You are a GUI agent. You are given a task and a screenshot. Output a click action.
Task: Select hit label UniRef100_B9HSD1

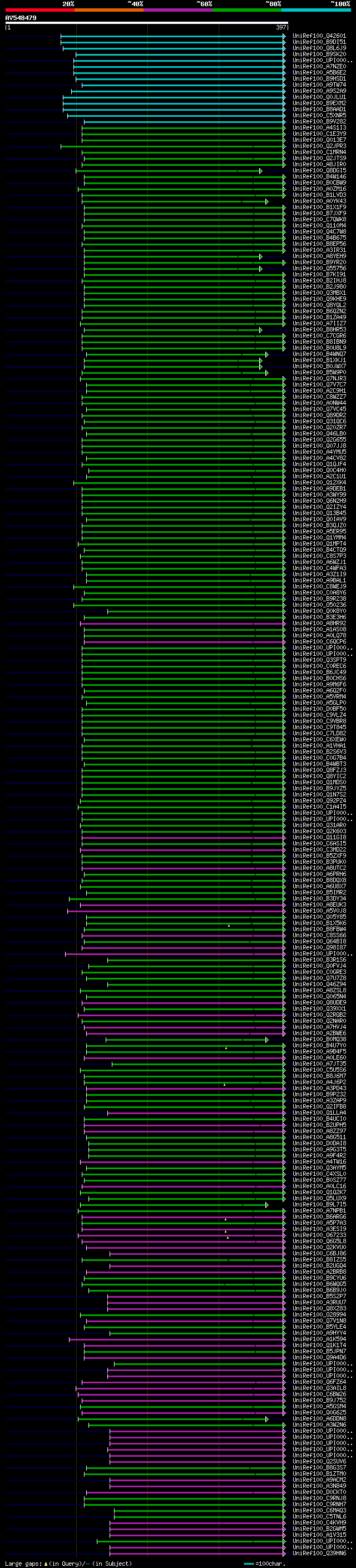point(319,78)
